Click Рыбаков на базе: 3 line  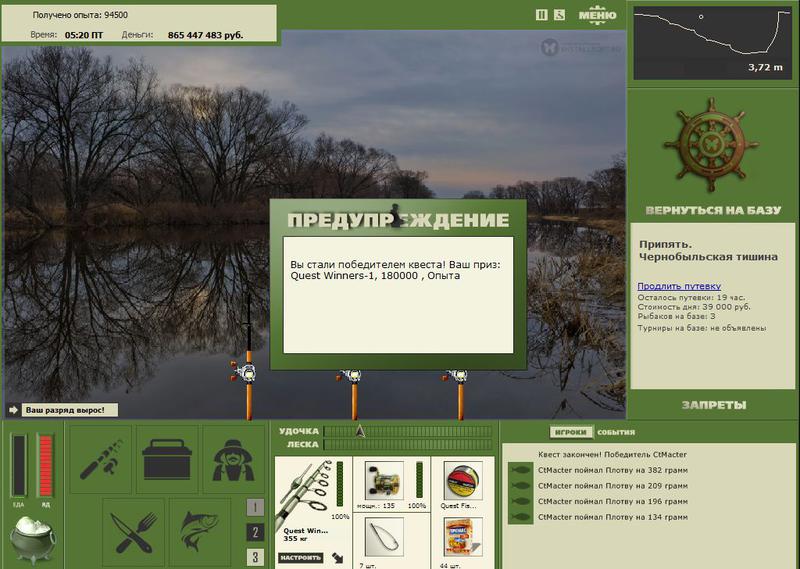point(677,316)
